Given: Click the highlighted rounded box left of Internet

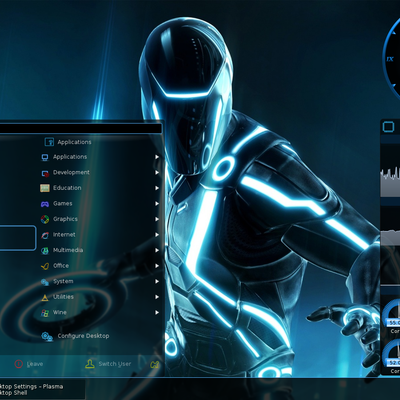Looking at the screenshot, I should tap(18, 238).
